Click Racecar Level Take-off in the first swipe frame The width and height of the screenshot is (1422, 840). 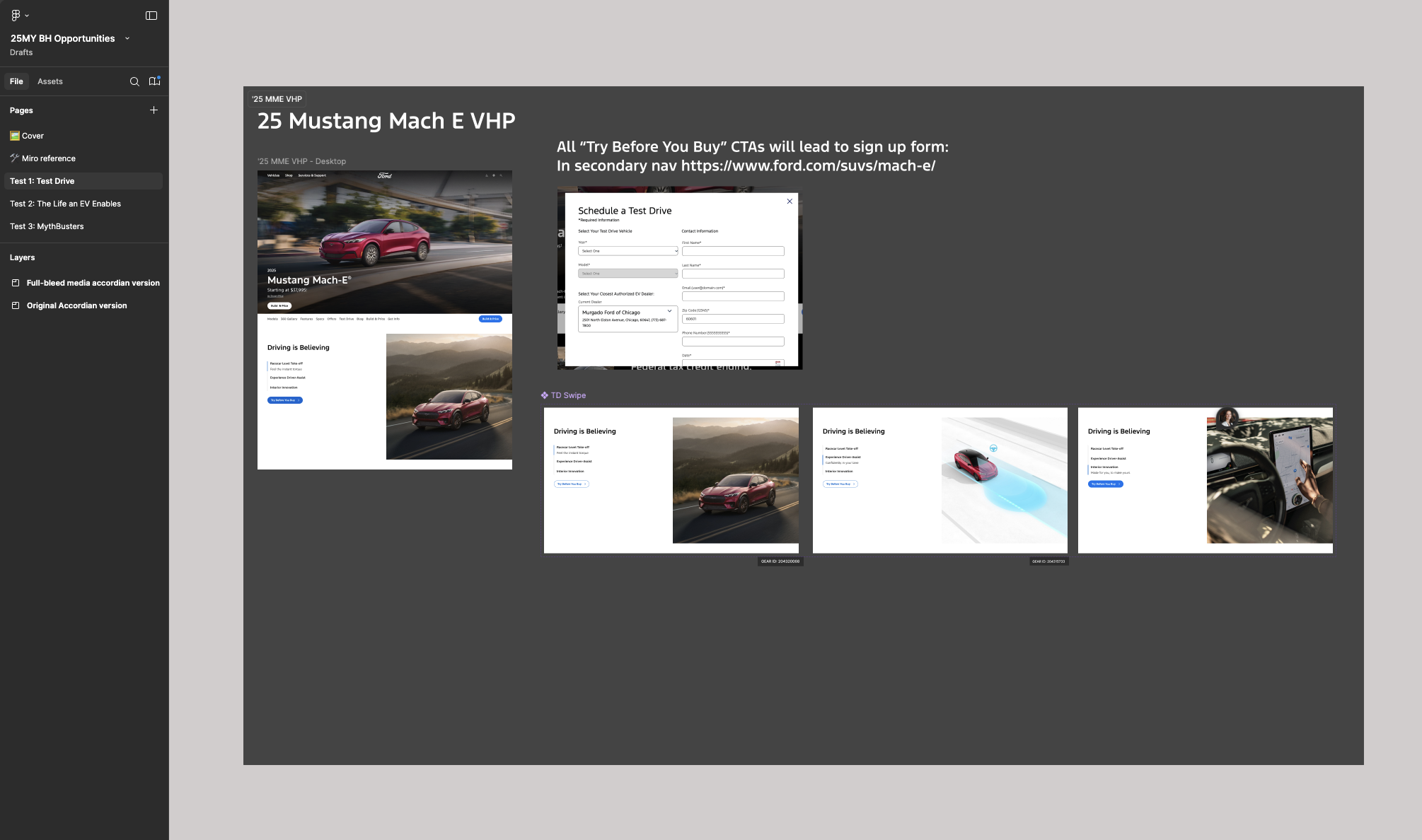click(572, 447)
